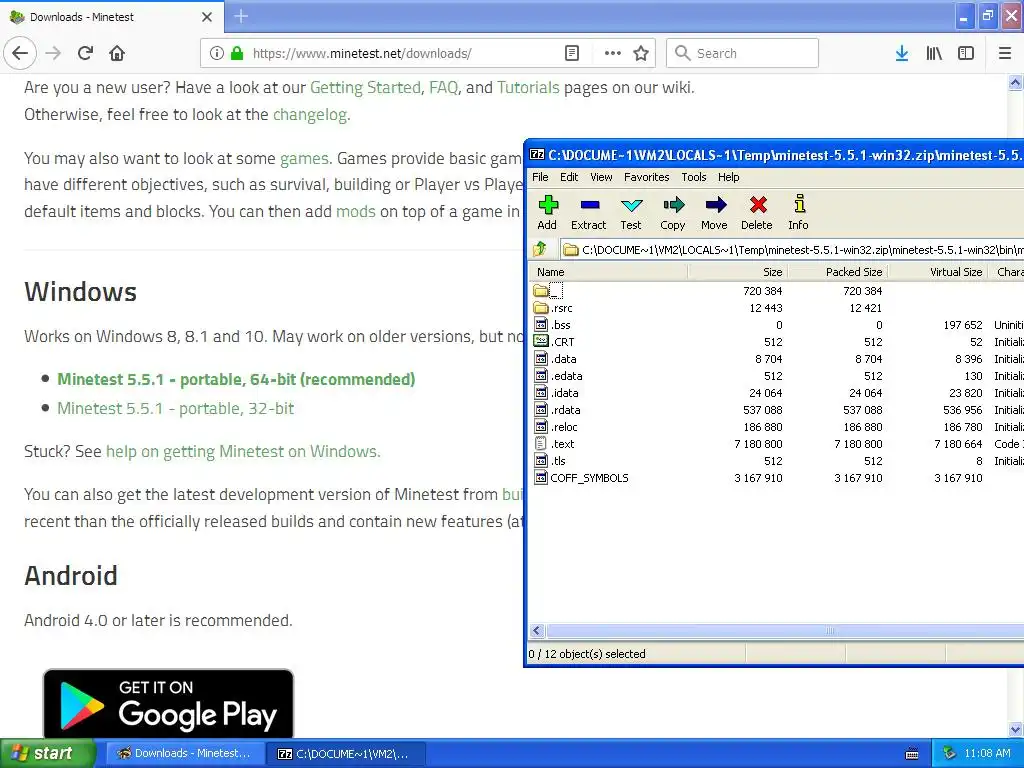Open Firefox library icon
This screenshot has width=1024, height=768.
[934, 53]
